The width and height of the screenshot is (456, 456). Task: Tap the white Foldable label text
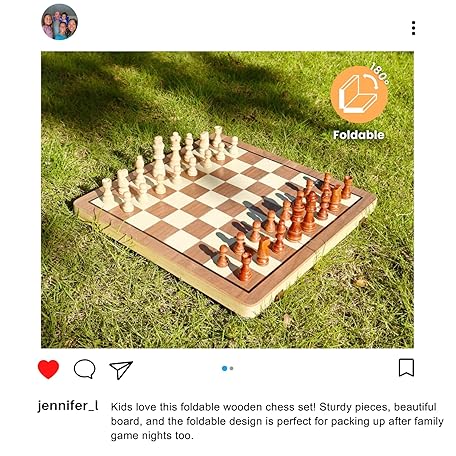(x=359, y=135)
